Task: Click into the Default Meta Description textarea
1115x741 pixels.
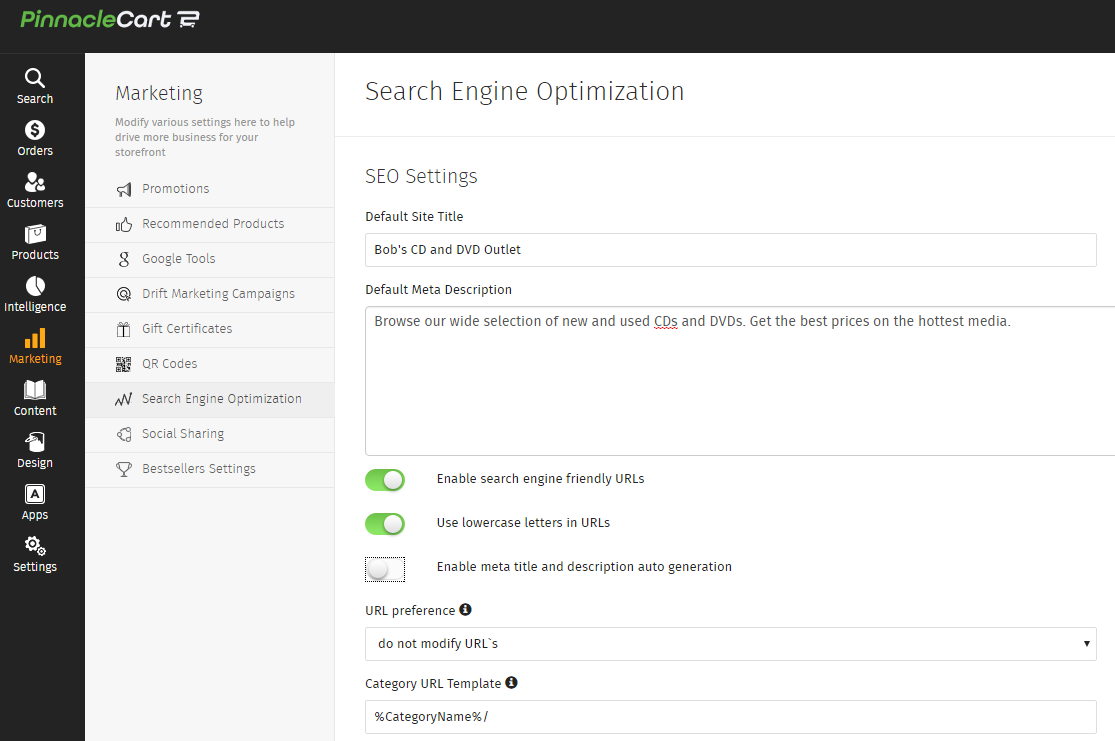Action: click(x=740, y=380)
